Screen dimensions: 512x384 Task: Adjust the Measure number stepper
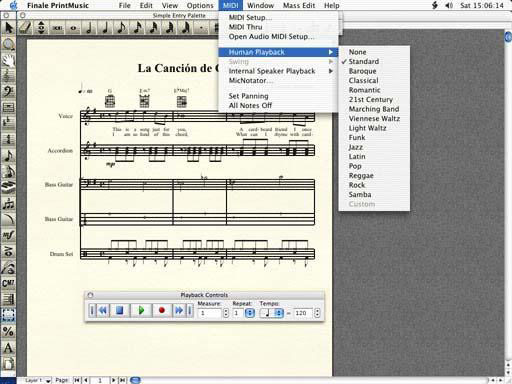(226, 313)
